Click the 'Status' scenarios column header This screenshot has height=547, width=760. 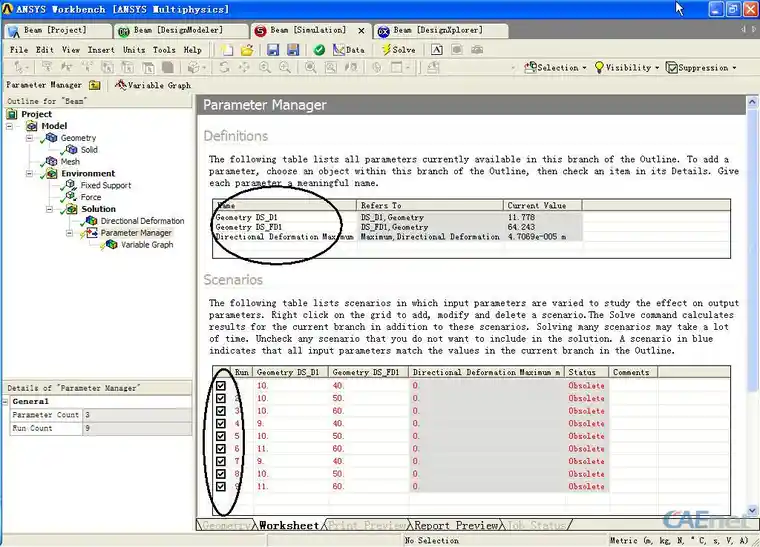(x=586, y=372)
